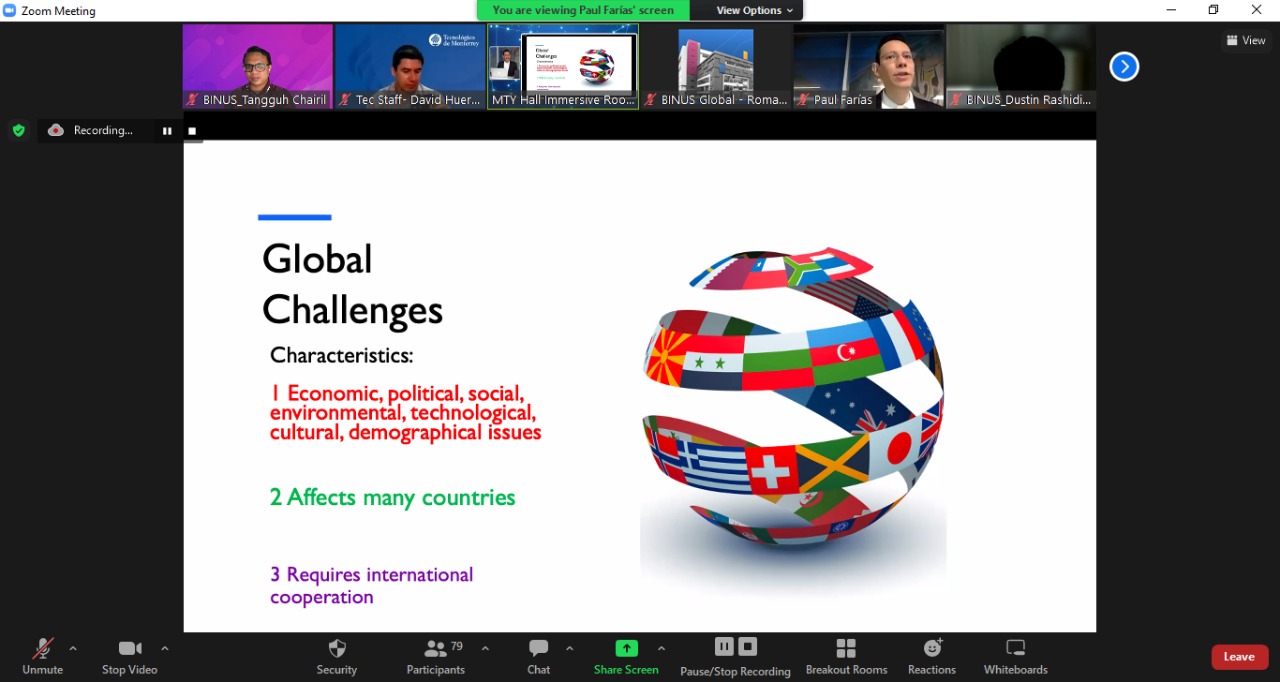Click the green Share Screen icon
The width and height of the screenshot is (1280, 682).
click(x=626, y=648)
